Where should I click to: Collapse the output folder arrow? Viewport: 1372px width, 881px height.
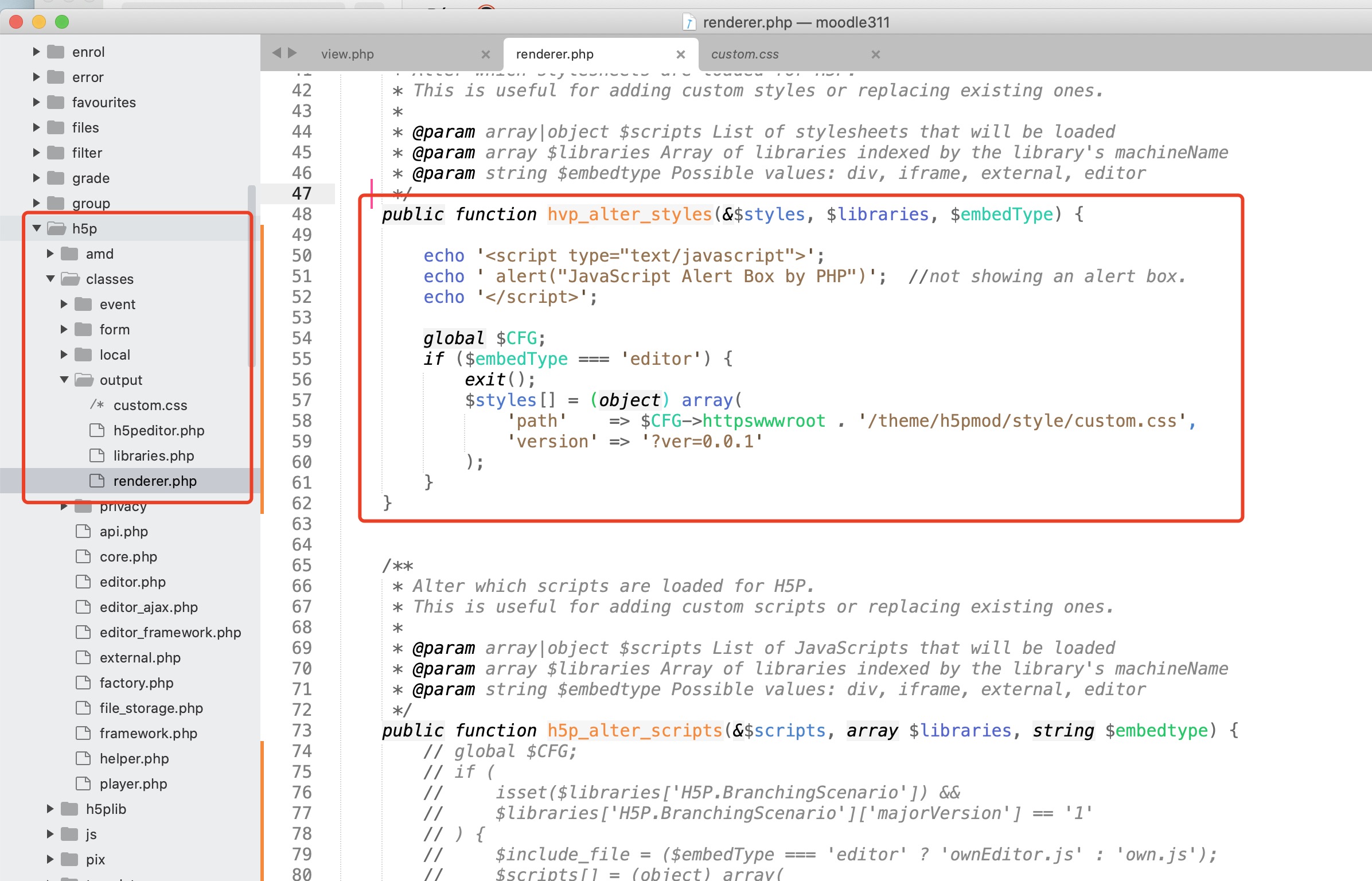(x=64, y=380)
